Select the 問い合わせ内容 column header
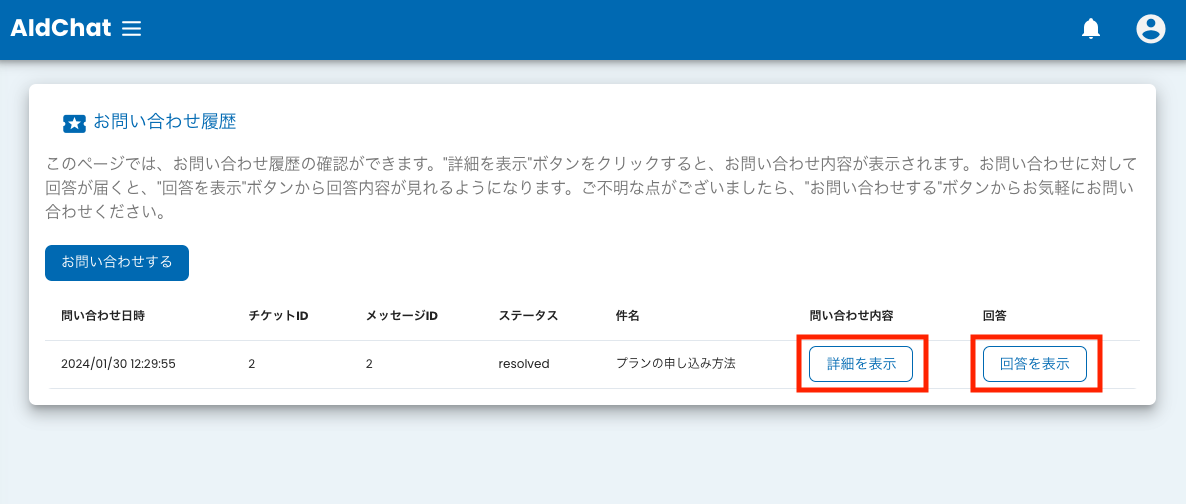 850,315
